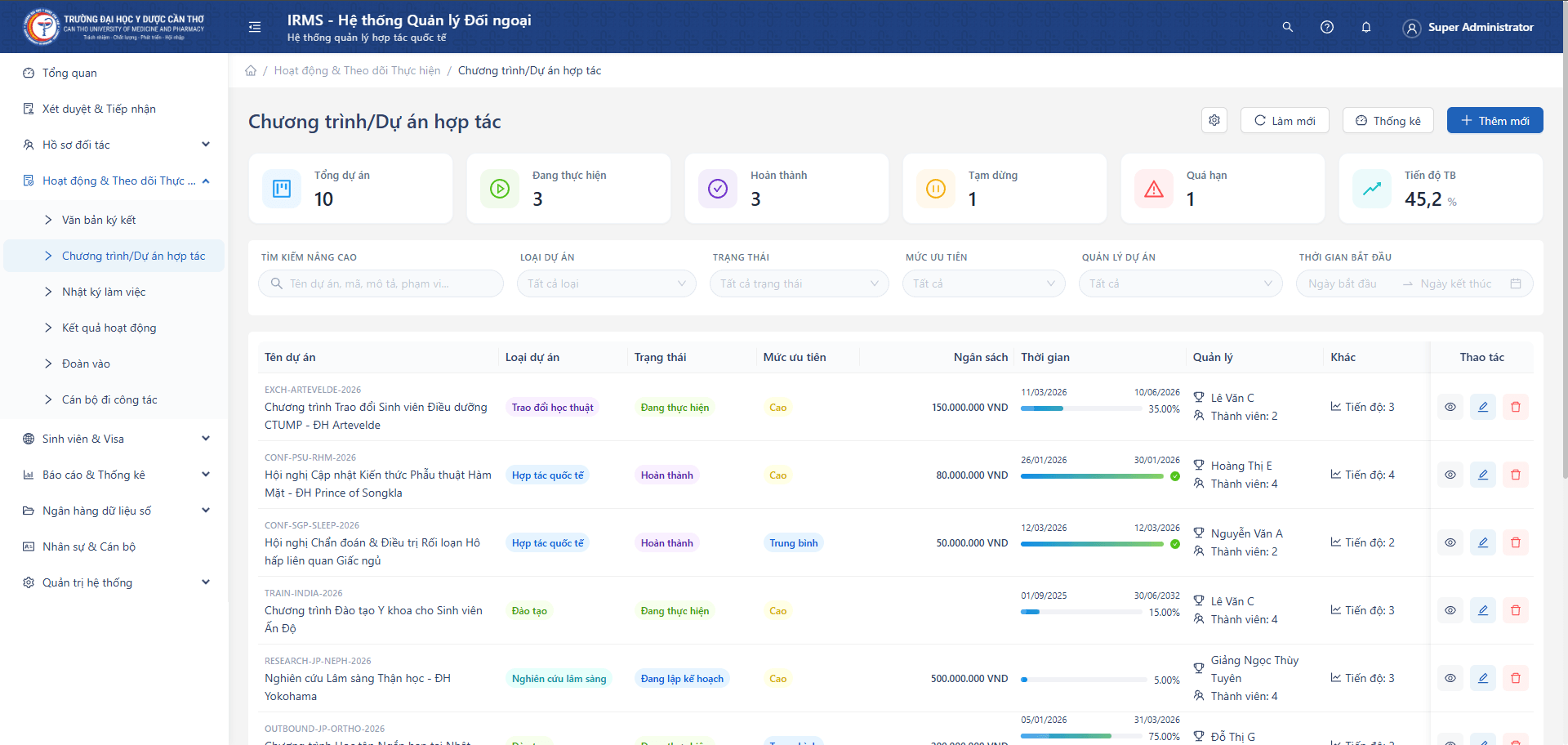Viewport: 1568px width, 745px height.
Task: Collapse sidebar with the menu fold icon
Action: [x=255, y=27]
